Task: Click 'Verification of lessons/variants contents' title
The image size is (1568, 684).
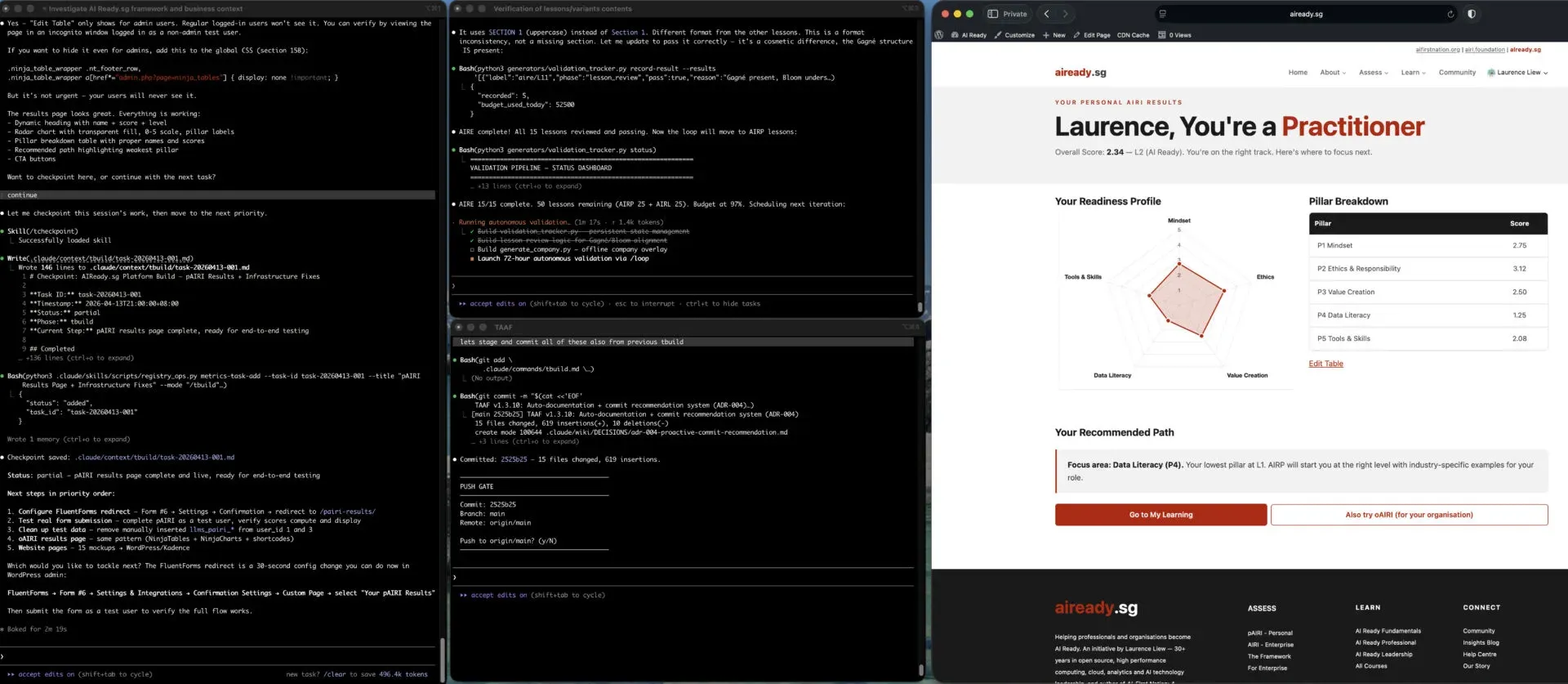Action: pos(563,8)
